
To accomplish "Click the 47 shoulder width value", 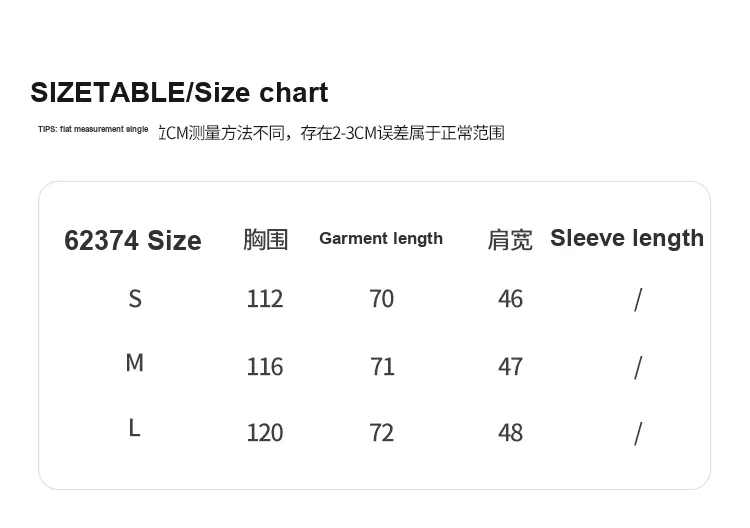I will tap(510, 367).
